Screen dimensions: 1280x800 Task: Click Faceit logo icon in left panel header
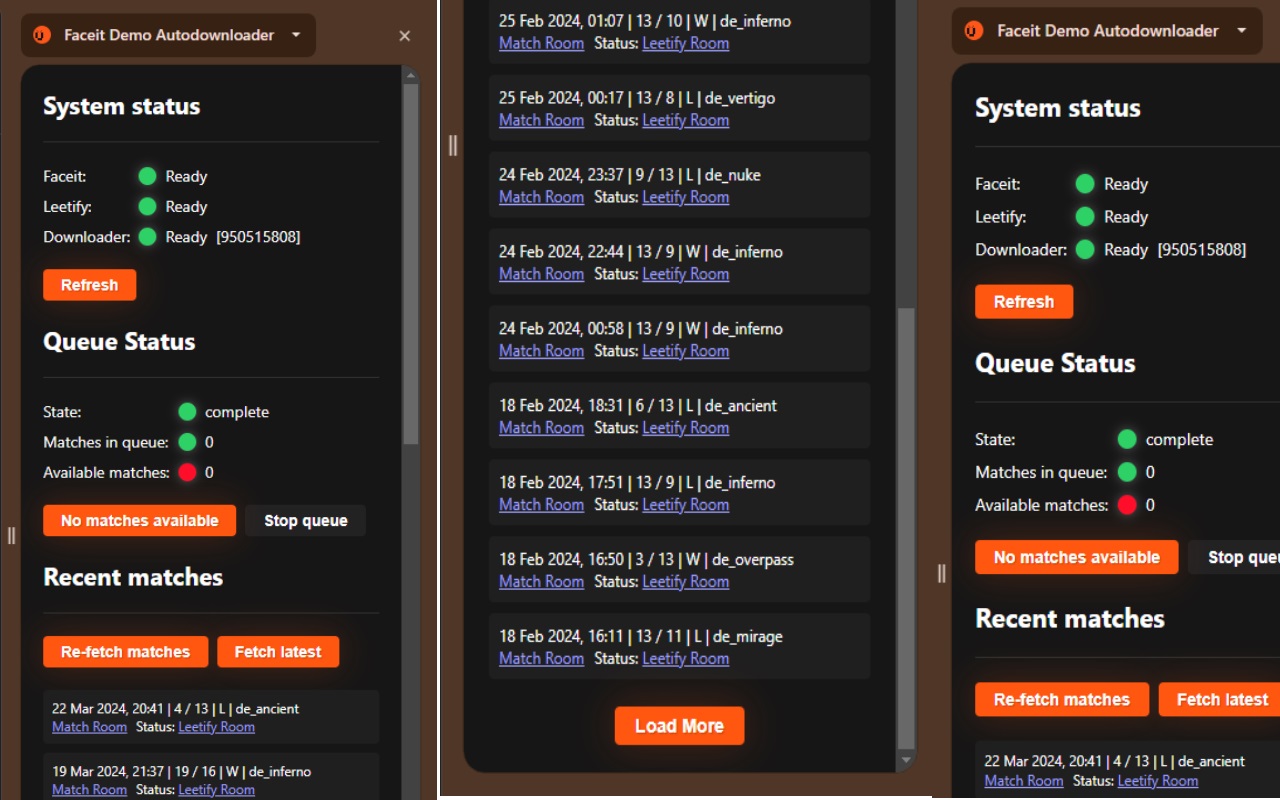pyautogui.click(x=41, y=35)
